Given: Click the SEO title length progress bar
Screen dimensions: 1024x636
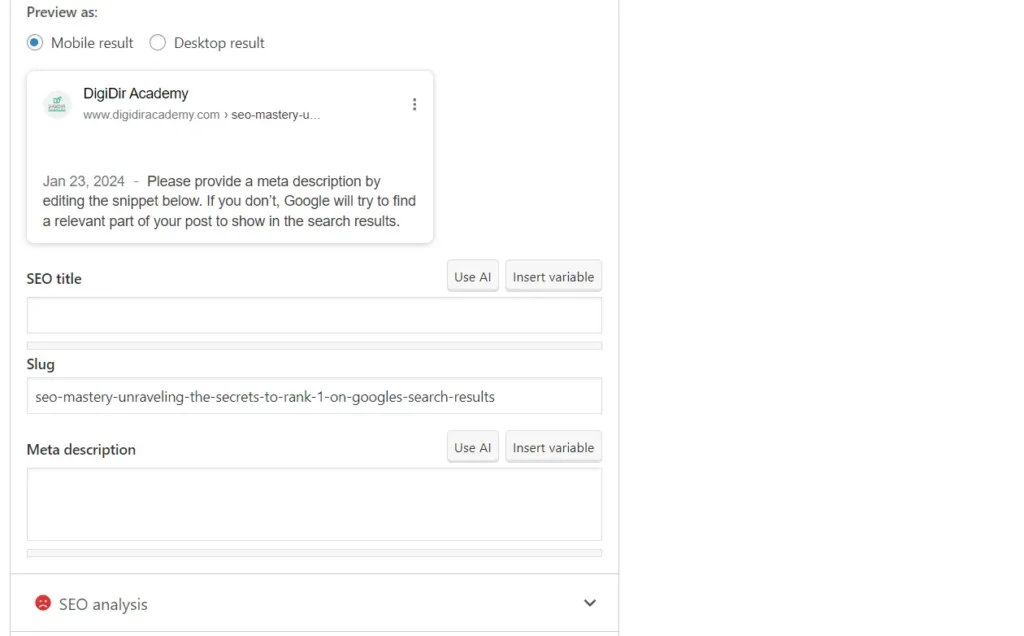Looking at the screenshot, I should pos(314,346).
